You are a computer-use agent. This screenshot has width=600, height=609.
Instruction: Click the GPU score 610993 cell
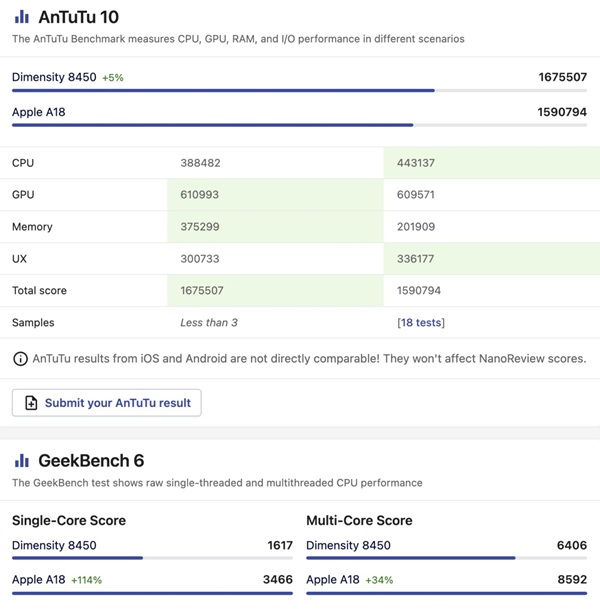(x=200, y=195)
